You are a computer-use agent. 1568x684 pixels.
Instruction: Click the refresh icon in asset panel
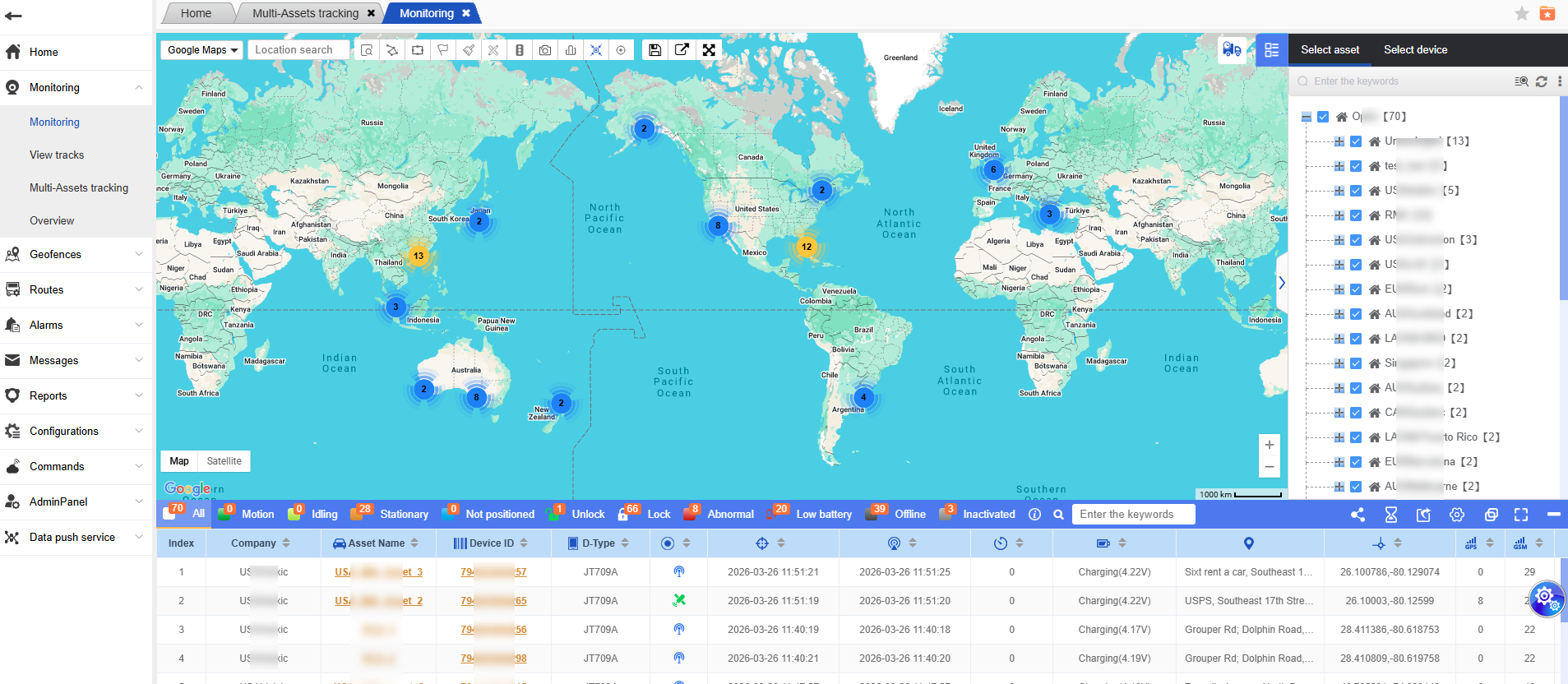(1541, 81)
